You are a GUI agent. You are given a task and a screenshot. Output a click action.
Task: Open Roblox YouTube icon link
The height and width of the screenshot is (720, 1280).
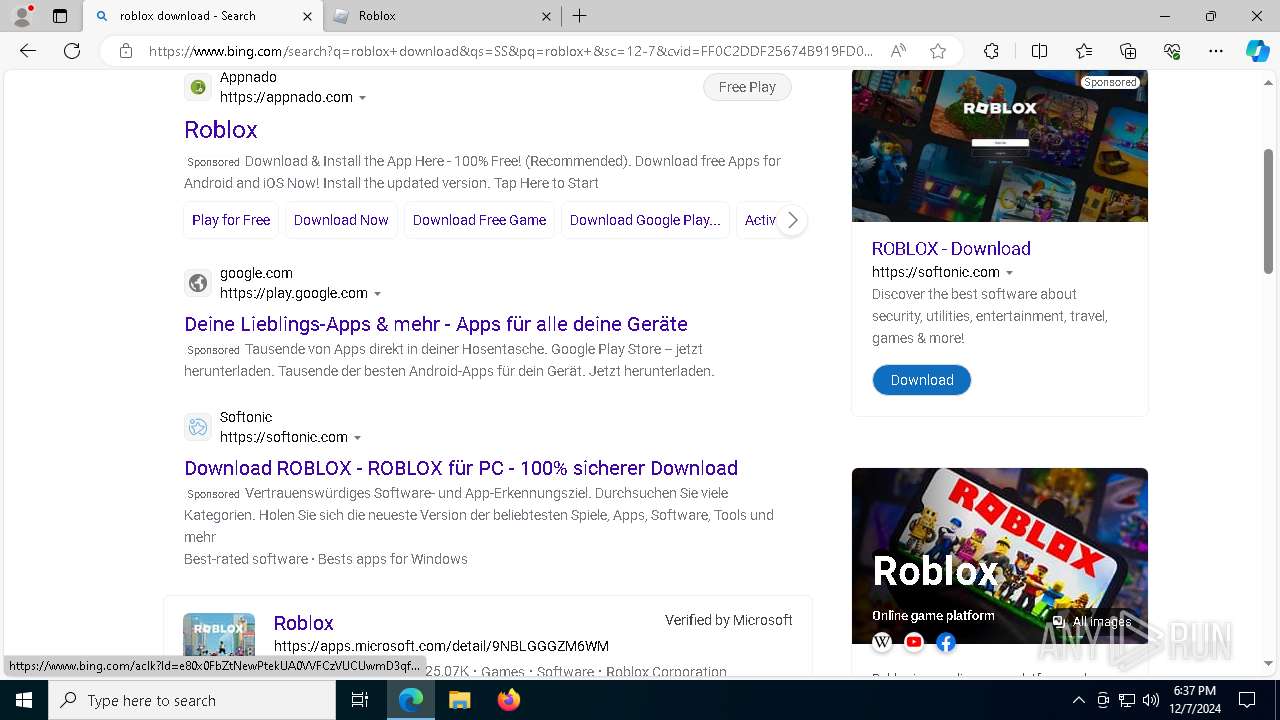(x=914, y=643)
